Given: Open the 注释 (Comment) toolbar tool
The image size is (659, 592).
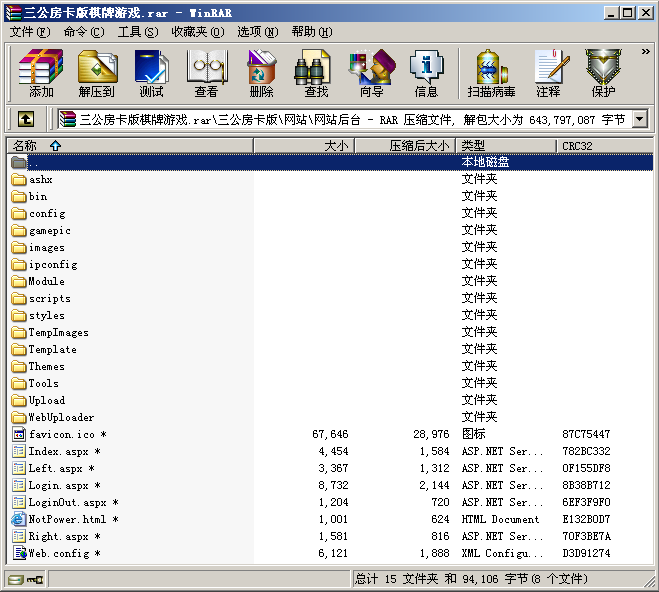Looking at the screenshot, I should 548,73.
